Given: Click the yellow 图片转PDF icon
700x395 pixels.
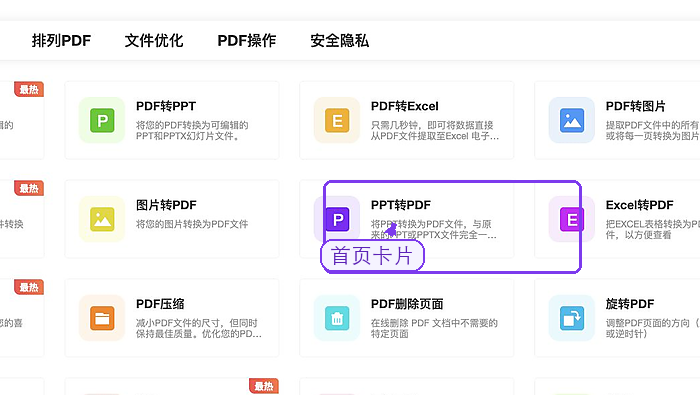Looking at the screenshot, I should coord(102,219).
